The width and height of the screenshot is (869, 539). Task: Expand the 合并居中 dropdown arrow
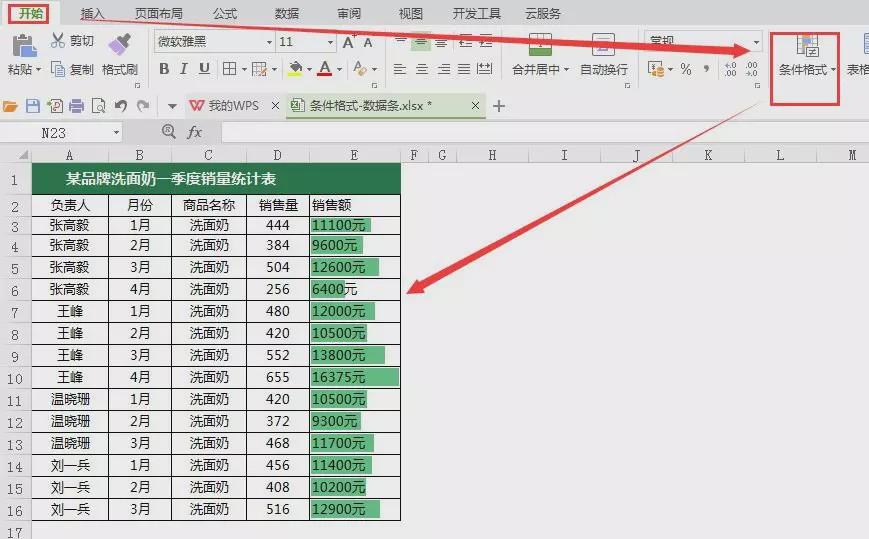pyautogui.click(x=566, y=70)
